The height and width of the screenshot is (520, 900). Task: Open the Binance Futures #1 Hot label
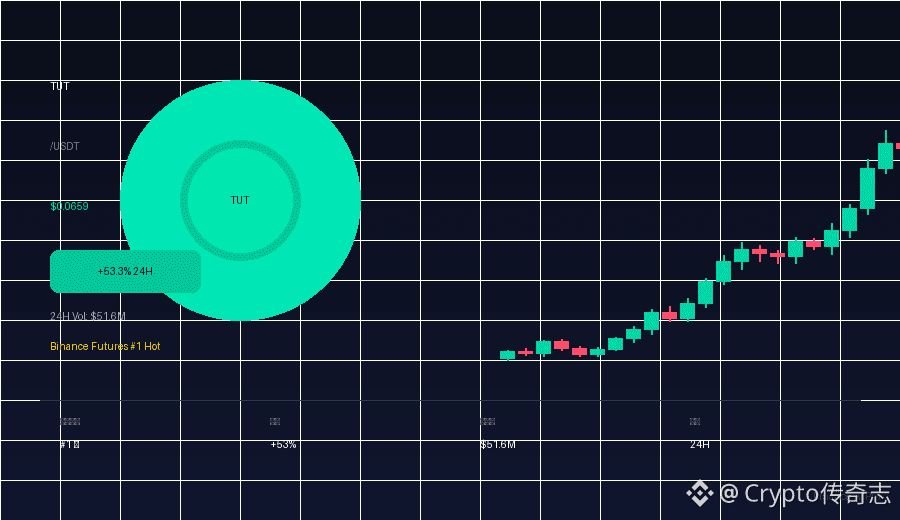(x=105, y=346)
